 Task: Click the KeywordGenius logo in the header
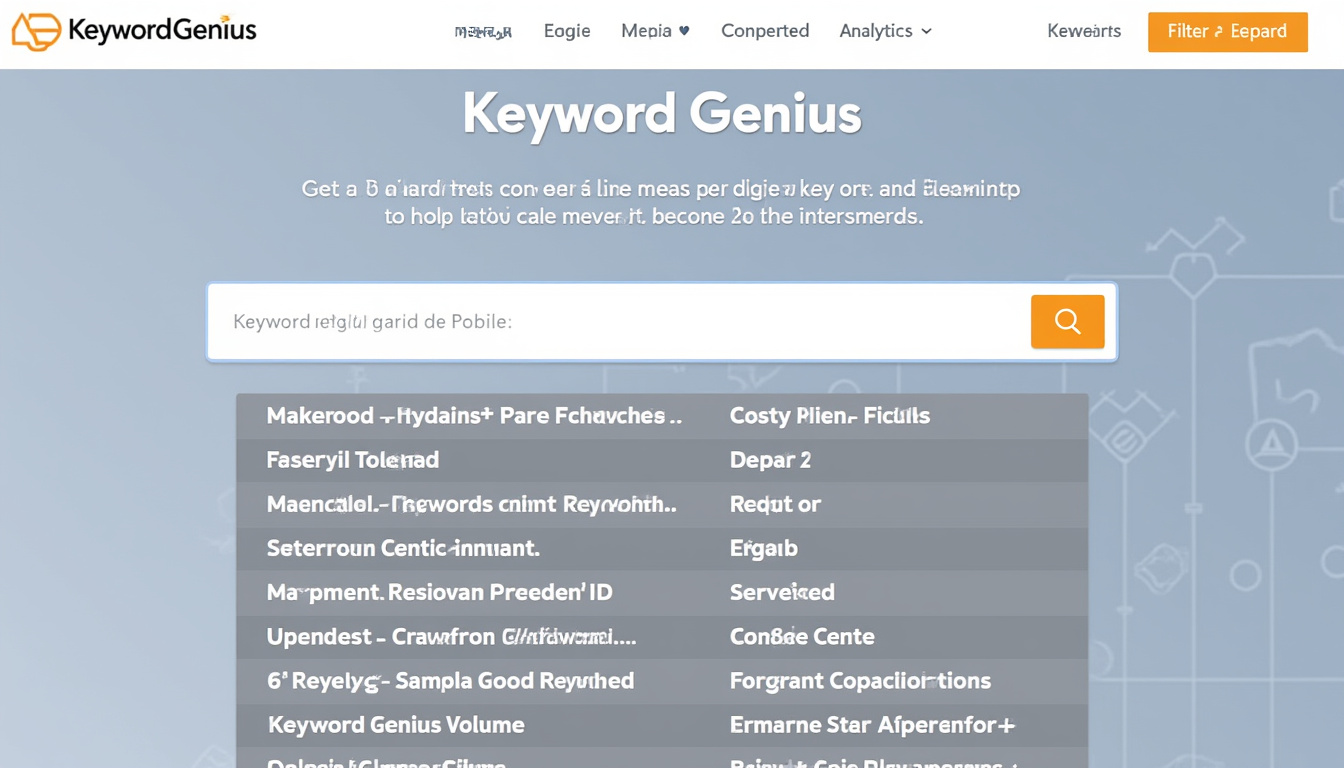[134, 31]
